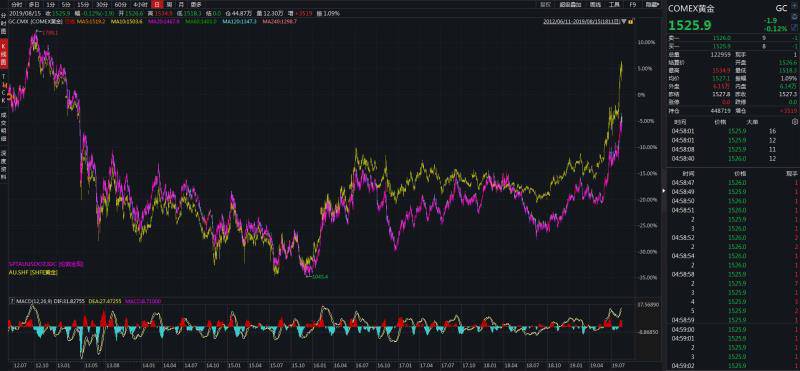Click the F9 button
Image resolution: width=800 pixels, height=371 pixels.
click(x=633, y=4)
